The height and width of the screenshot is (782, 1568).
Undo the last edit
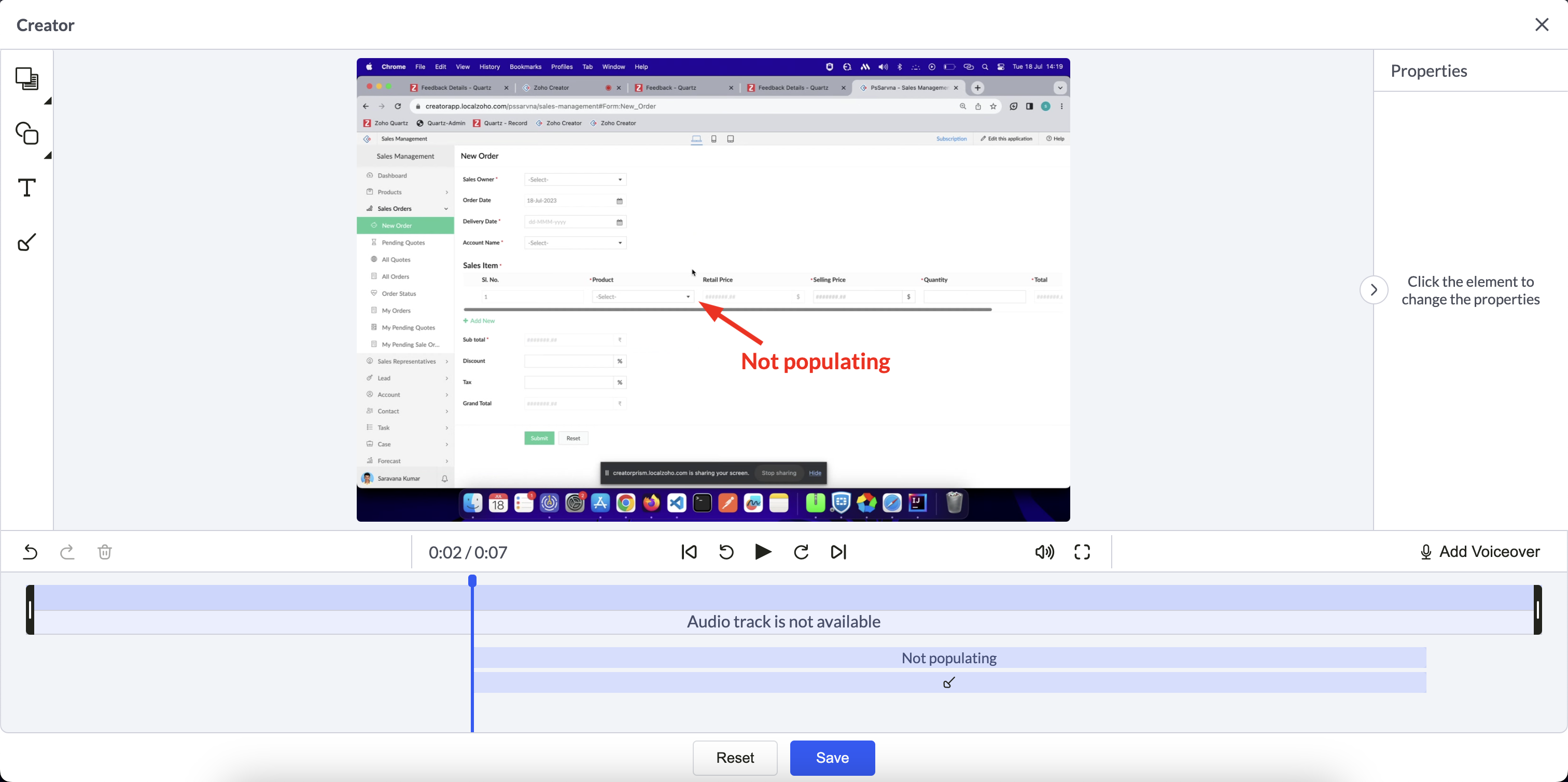pos(30,552)
